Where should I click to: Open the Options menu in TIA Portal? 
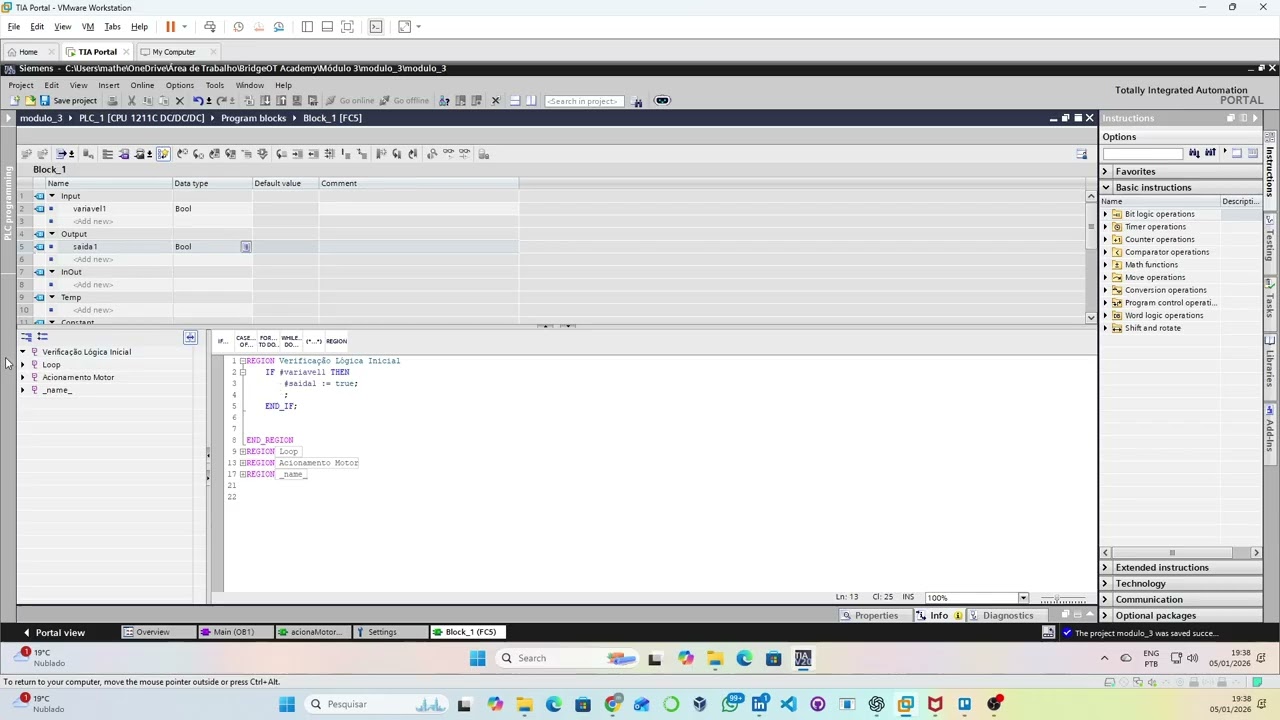click(180, 85)
